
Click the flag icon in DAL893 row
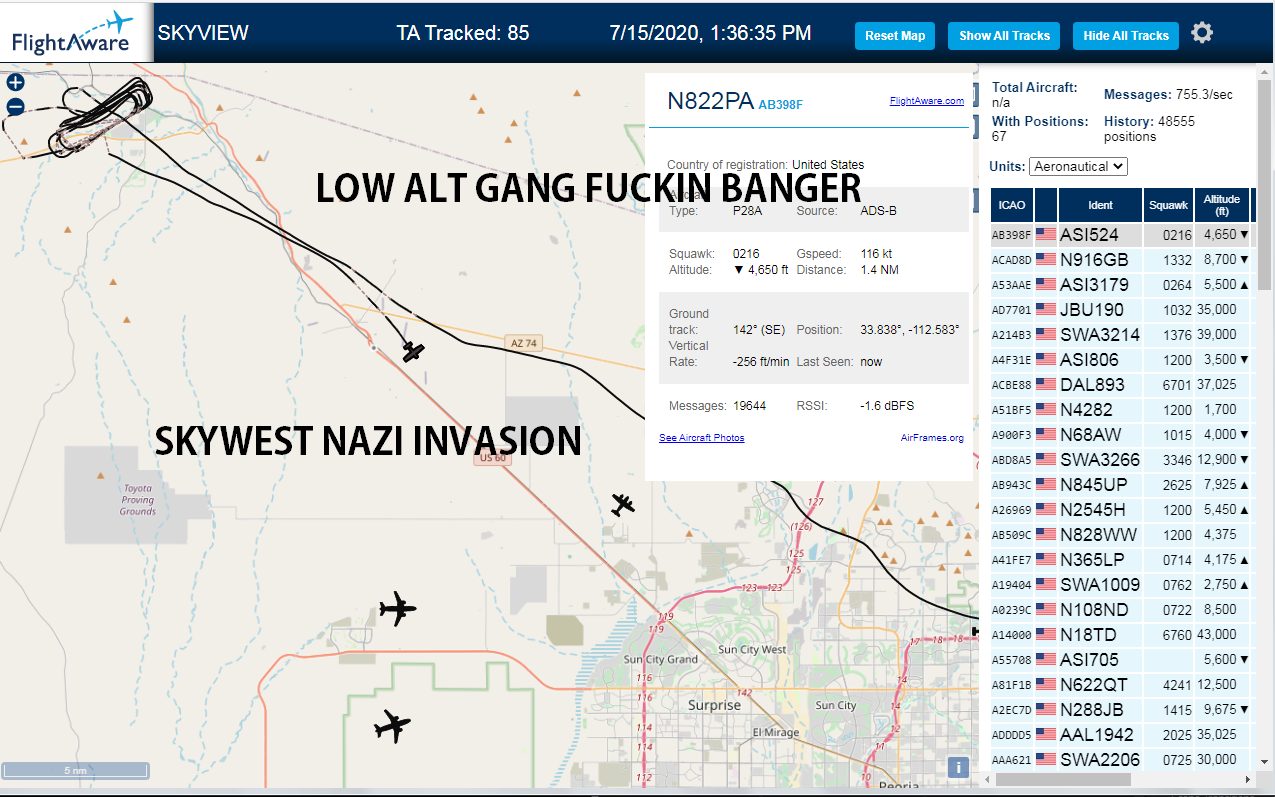click(1046, 385)
